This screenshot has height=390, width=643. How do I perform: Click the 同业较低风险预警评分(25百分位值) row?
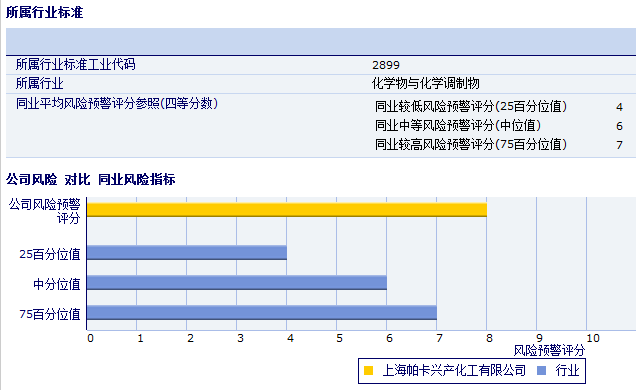[499, 107]
